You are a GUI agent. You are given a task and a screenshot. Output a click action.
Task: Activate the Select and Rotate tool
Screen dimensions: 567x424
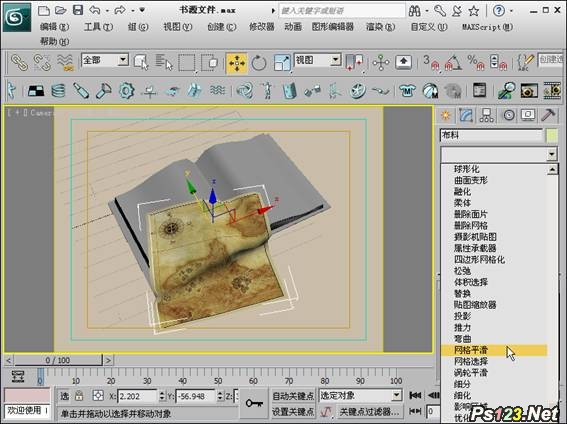tap(259, 63)
